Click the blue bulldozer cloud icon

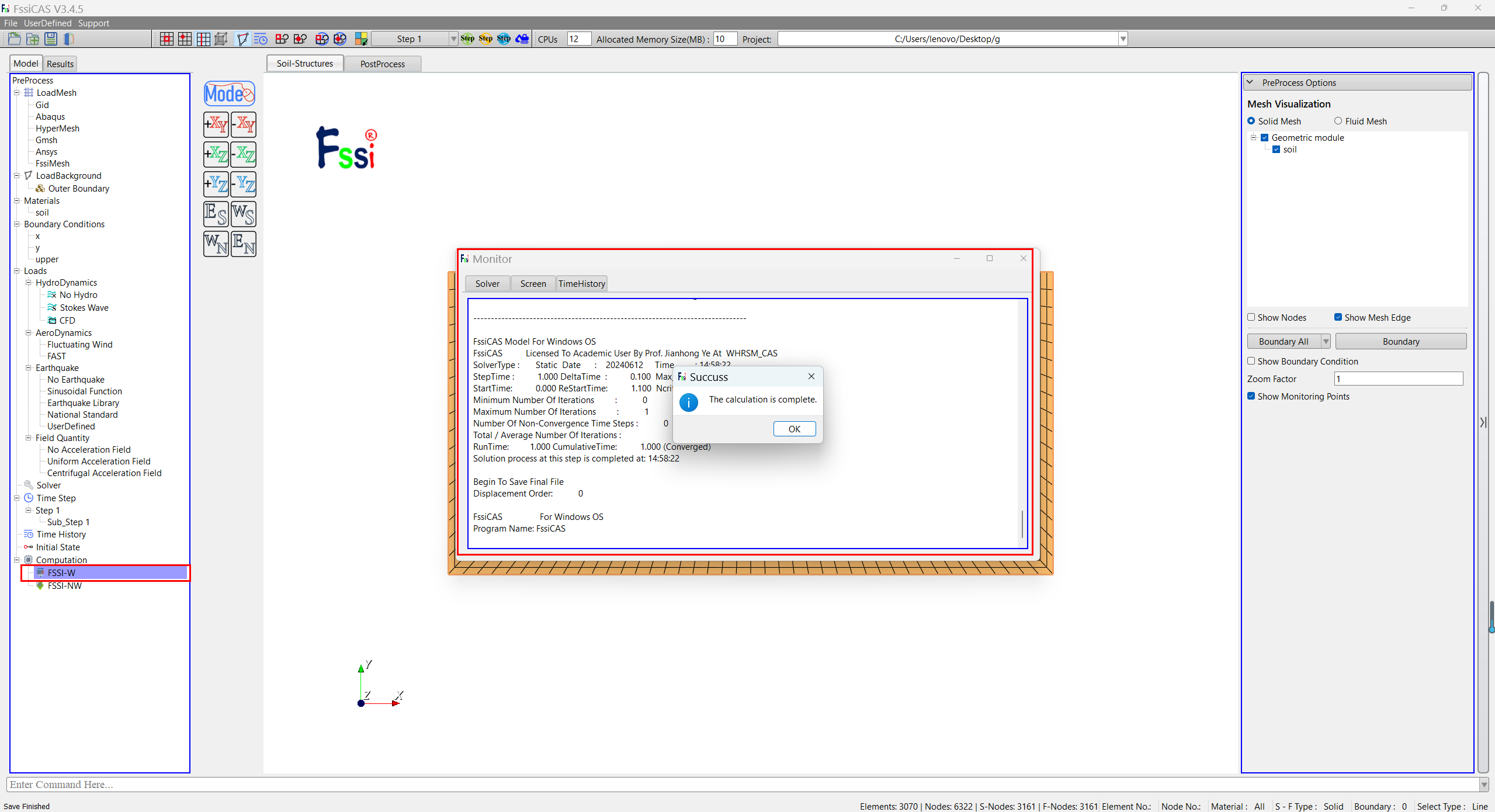[522, 39]
